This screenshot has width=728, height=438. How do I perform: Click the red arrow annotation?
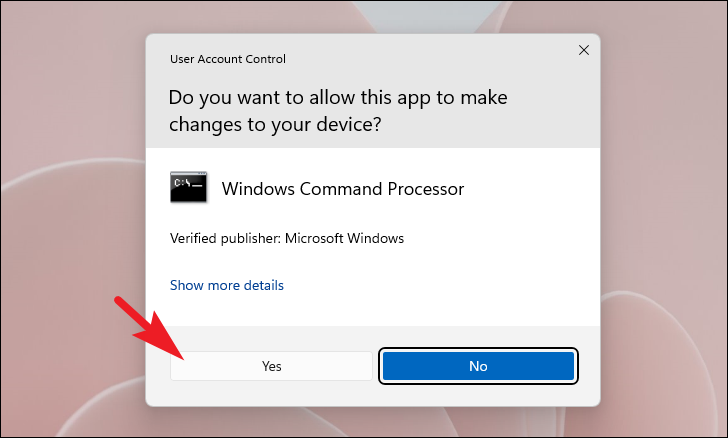point(148,327)
